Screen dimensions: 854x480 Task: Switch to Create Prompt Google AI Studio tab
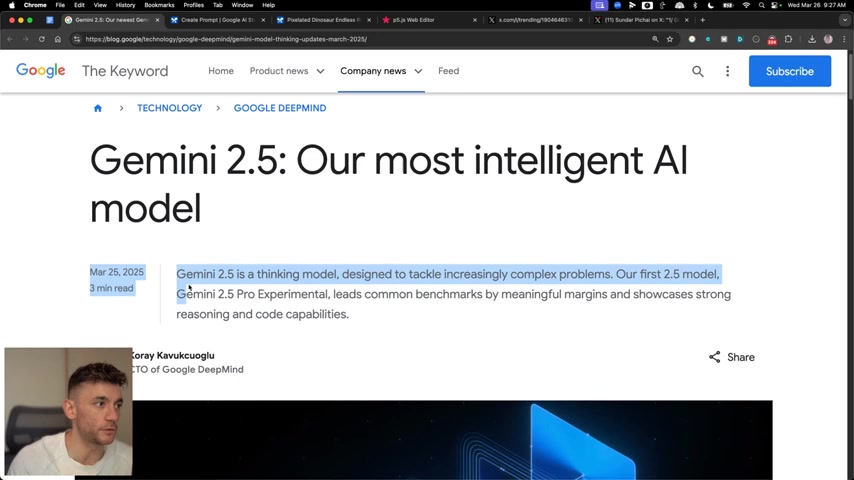pos(218,20)
